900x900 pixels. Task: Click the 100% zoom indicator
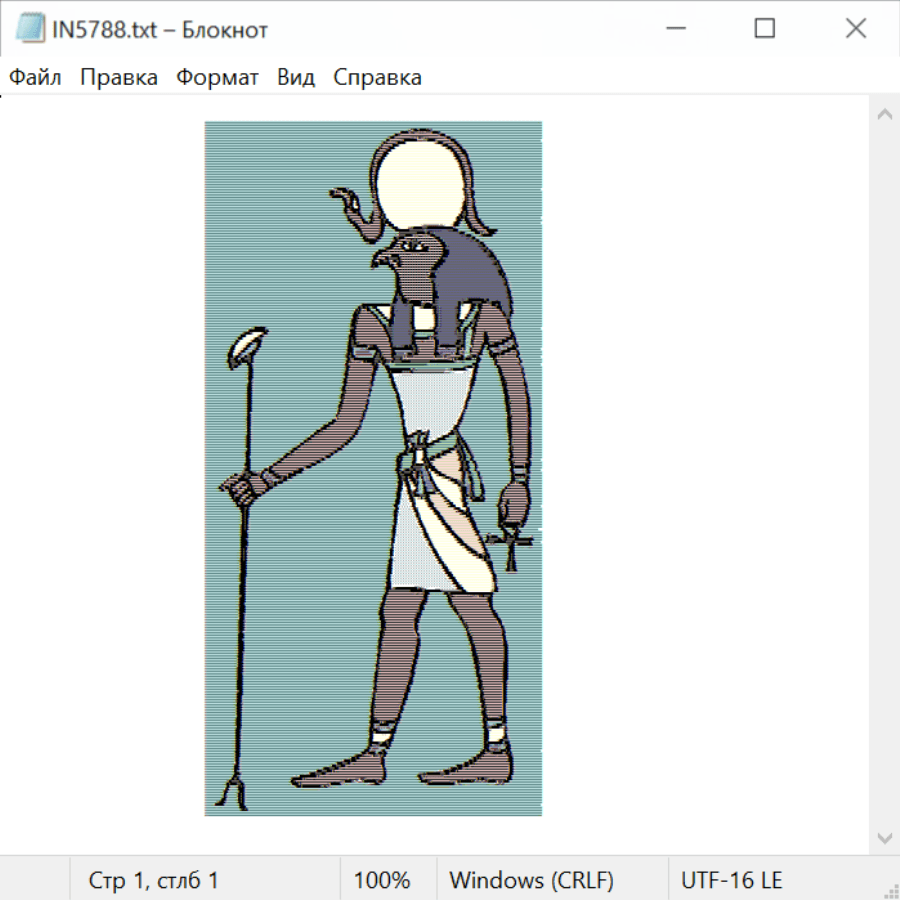382,880
